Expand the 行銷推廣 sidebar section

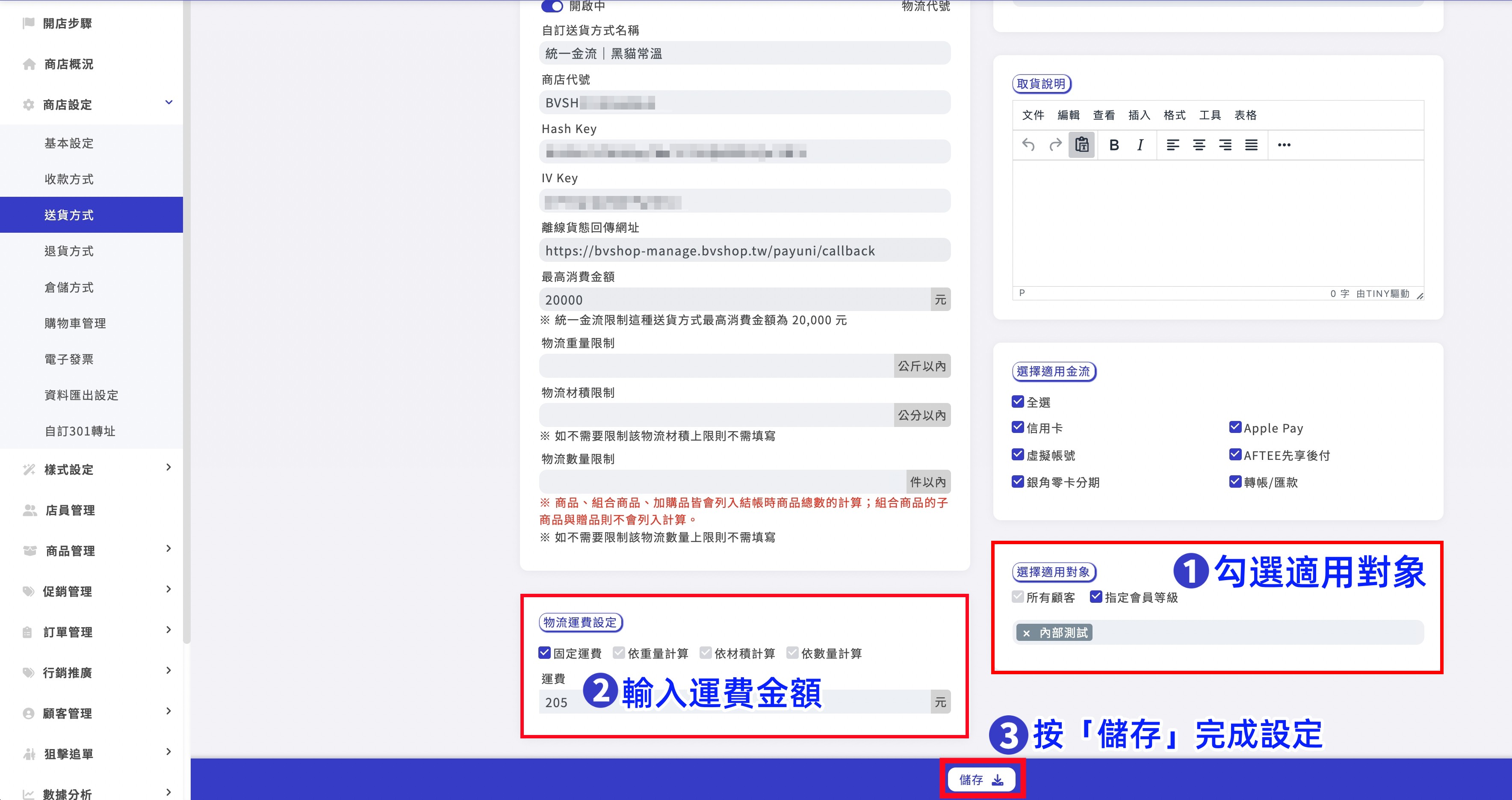[x=168, y=671]
